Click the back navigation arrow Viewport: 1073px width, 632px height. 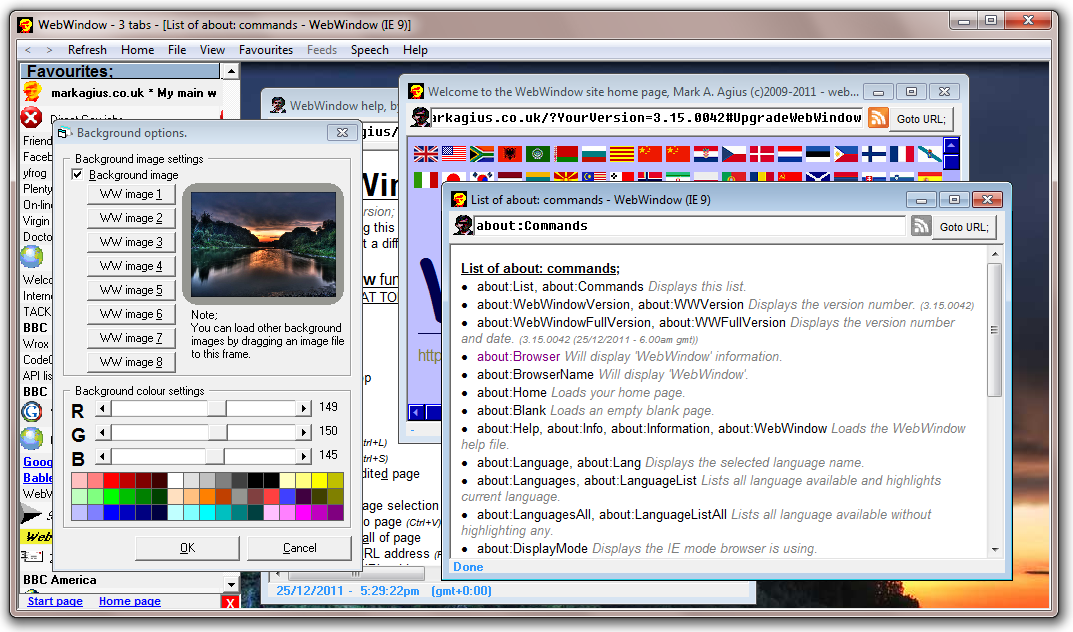(x=28, y=49)
